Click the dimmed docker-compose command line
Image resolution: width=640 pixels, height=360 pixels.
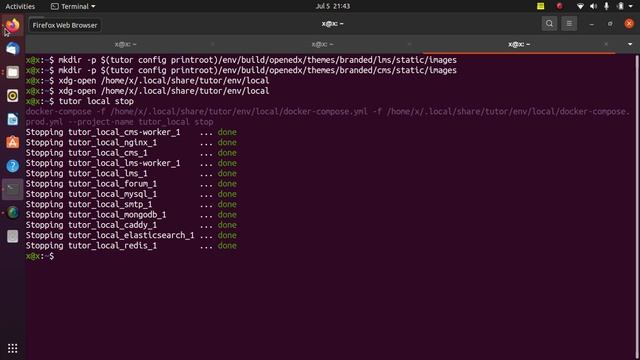coord(328,117)
